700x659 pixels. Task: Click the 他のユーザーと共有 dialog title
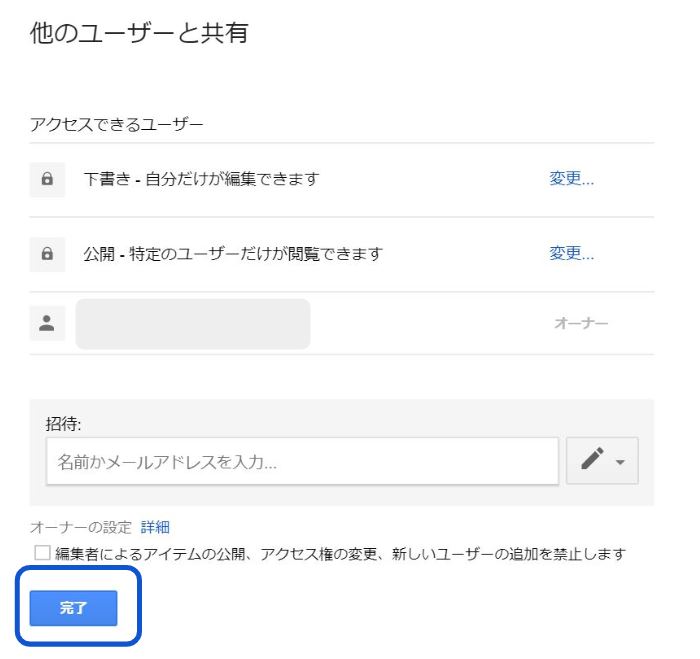click(x=139, y=34)
